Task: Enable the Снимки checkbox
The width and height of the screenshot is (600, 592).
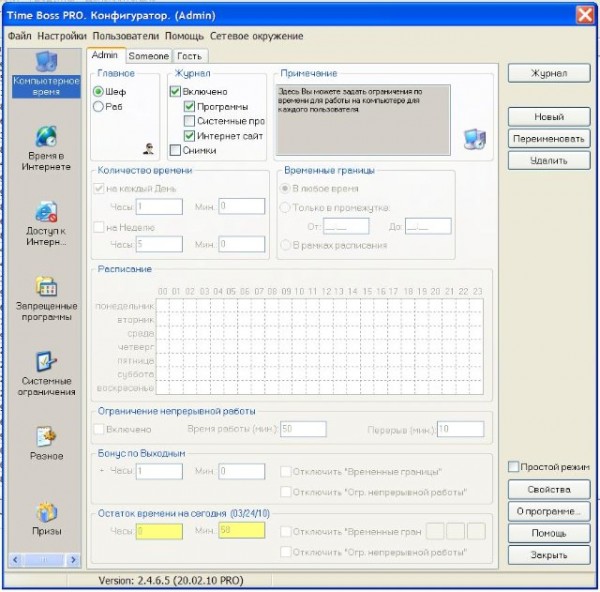Action: (x=175, y=150)
